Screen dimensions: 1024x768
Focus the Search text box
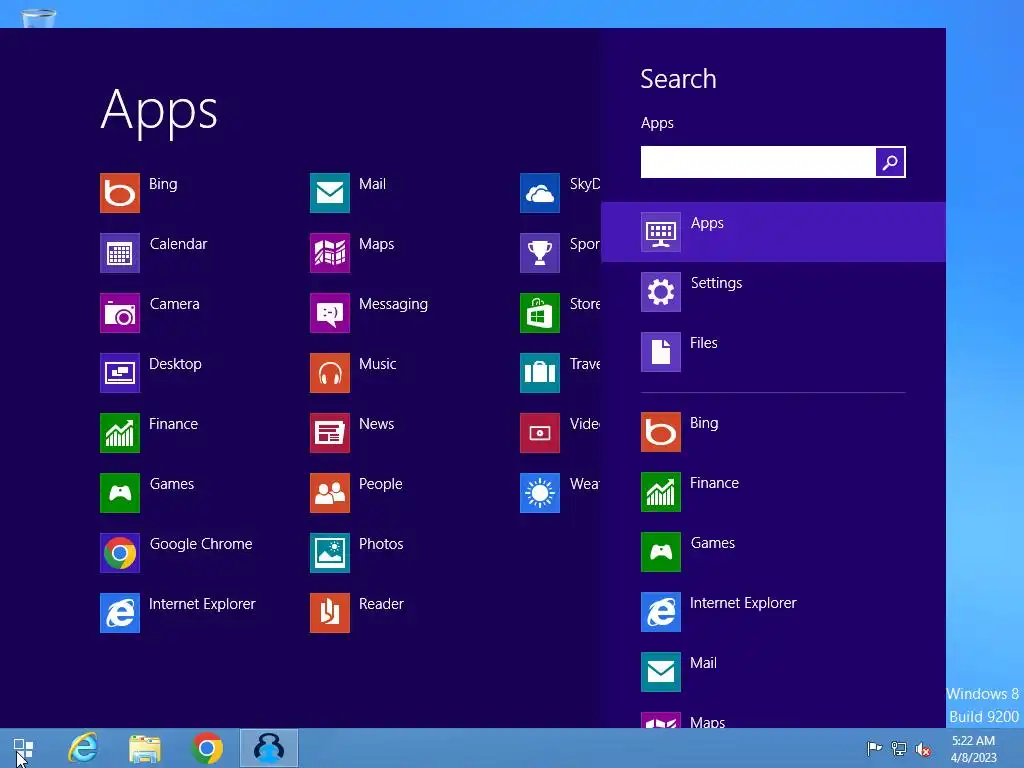coord(758,162)
